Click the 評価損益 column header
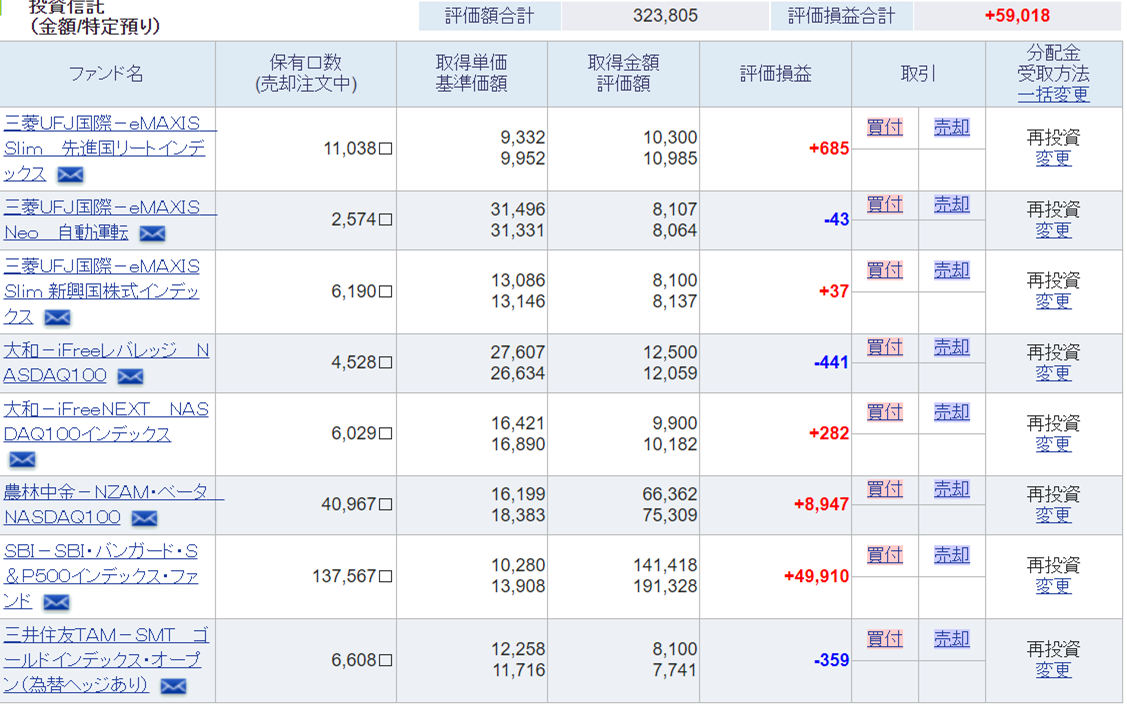 775,74
